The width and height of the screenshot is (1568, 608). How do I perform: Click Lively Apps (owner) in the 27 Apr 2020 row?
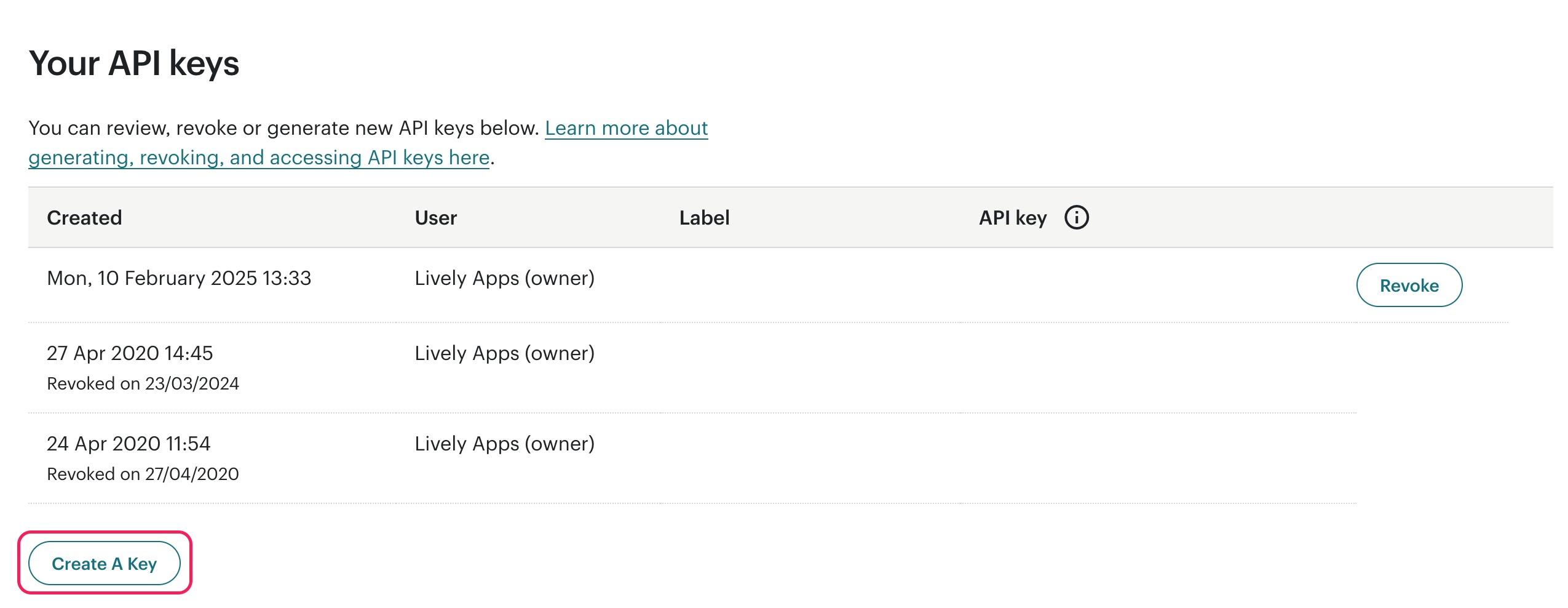click(504, 353)
